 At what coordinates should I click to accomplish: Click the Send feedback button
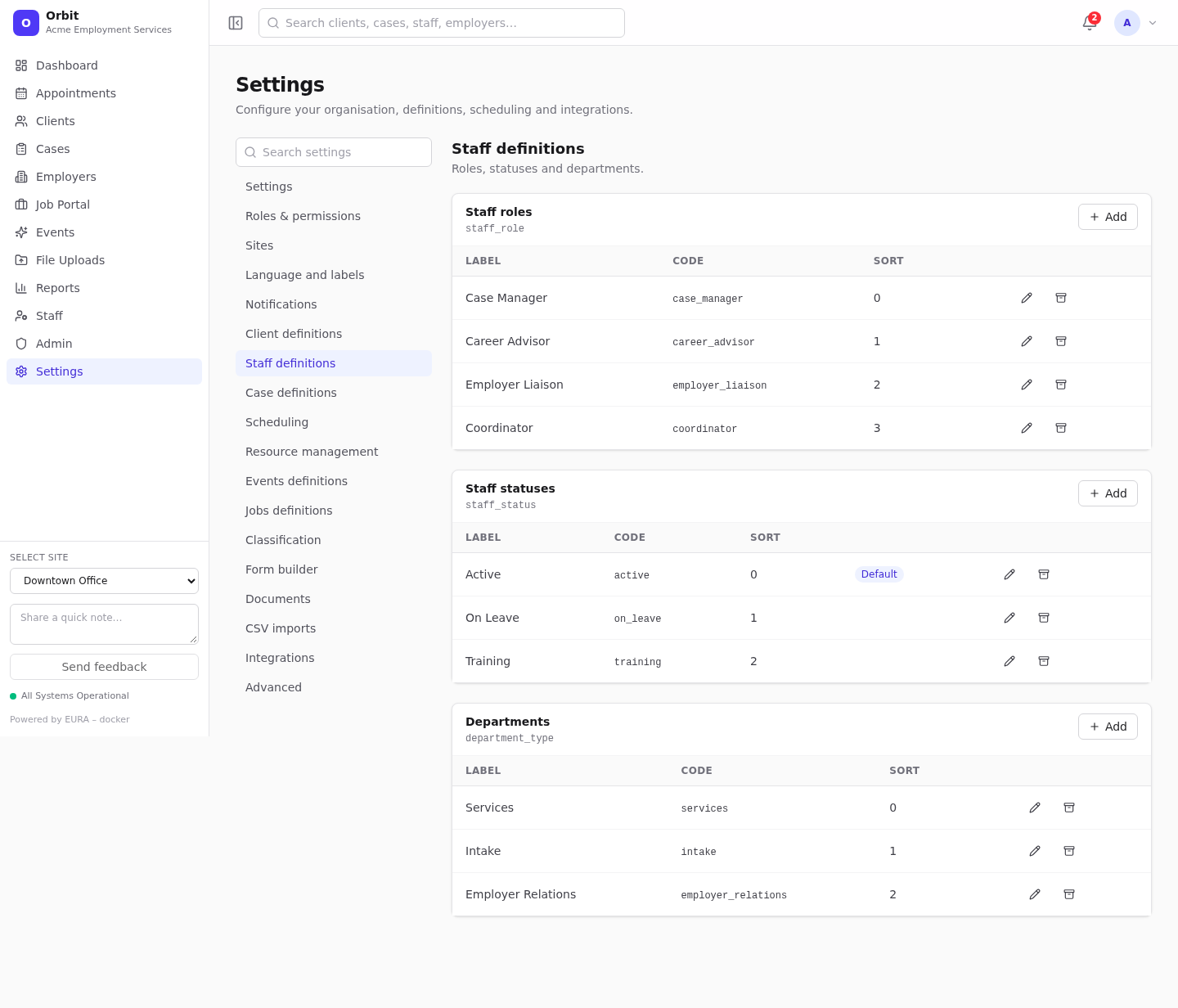point(104,667)
